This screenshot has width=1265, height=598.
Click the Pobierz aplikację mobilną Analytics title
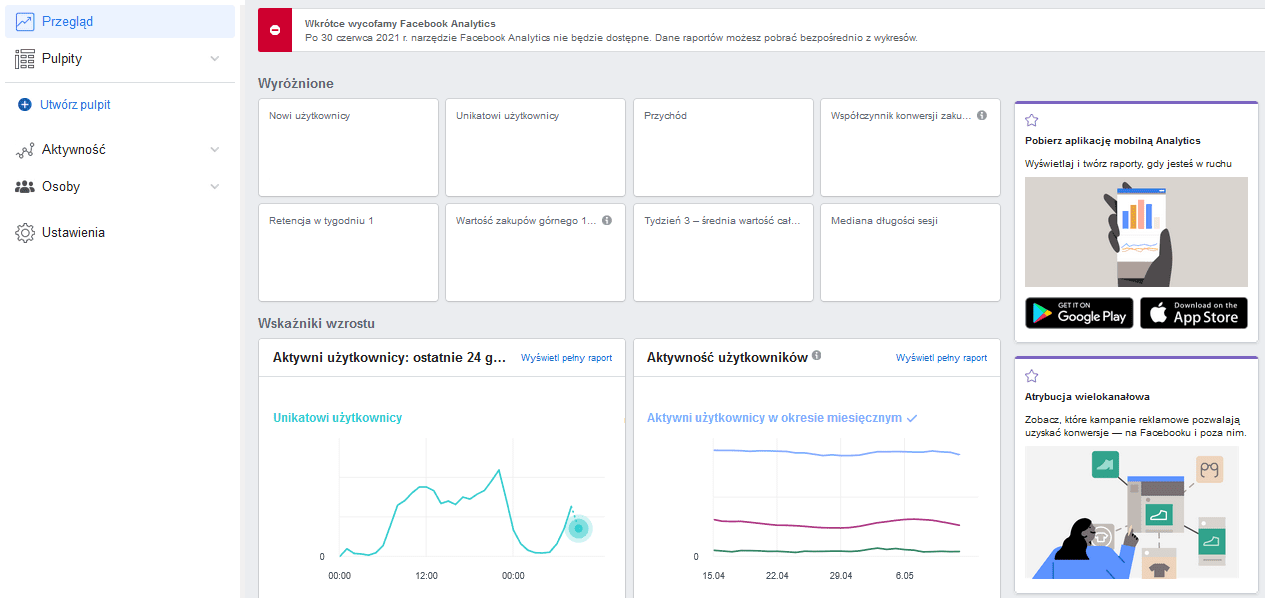[1113, 141]
